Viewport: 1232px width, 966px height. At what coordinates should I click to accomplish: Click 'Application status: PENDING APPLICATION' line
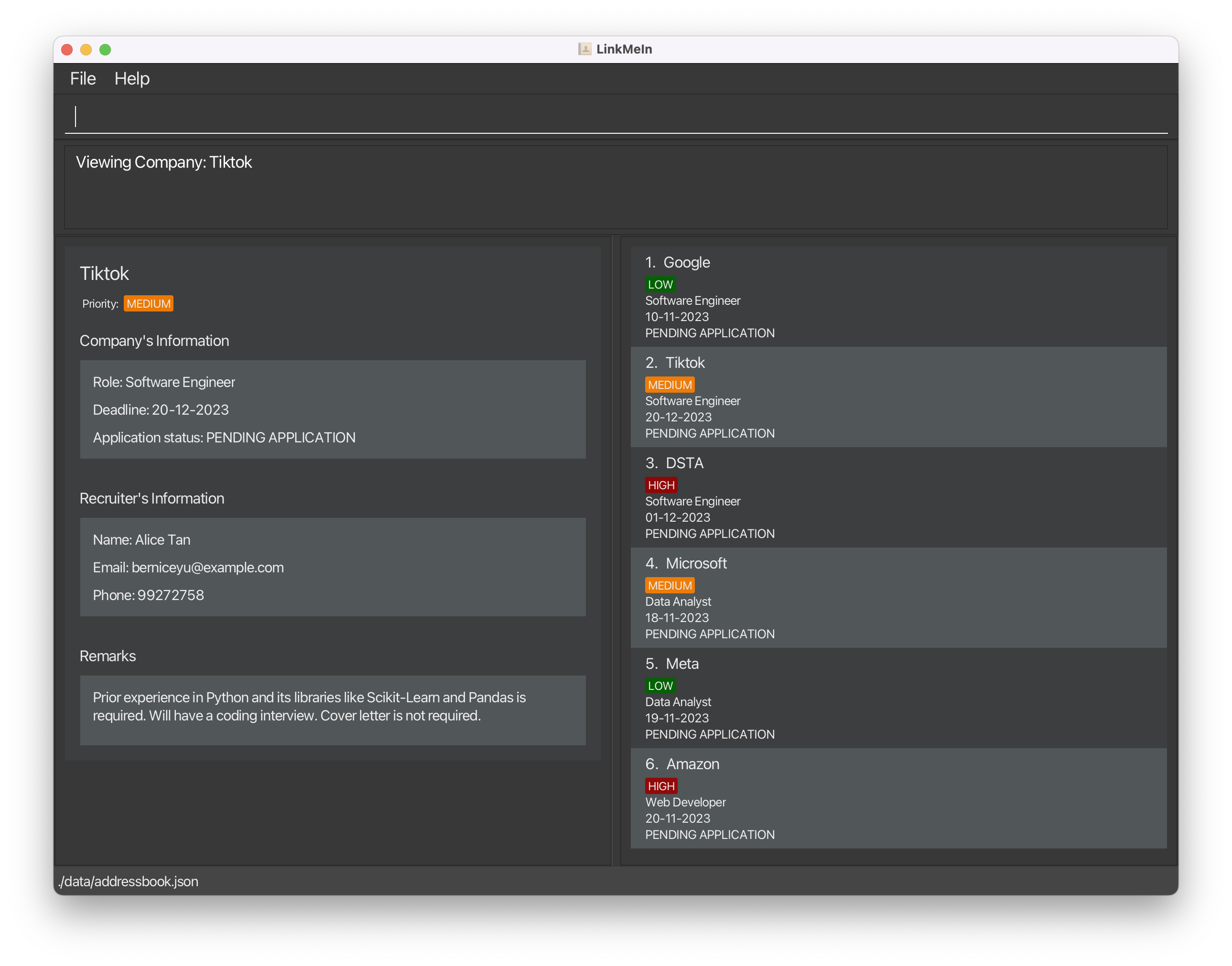[x=224, y=438]
